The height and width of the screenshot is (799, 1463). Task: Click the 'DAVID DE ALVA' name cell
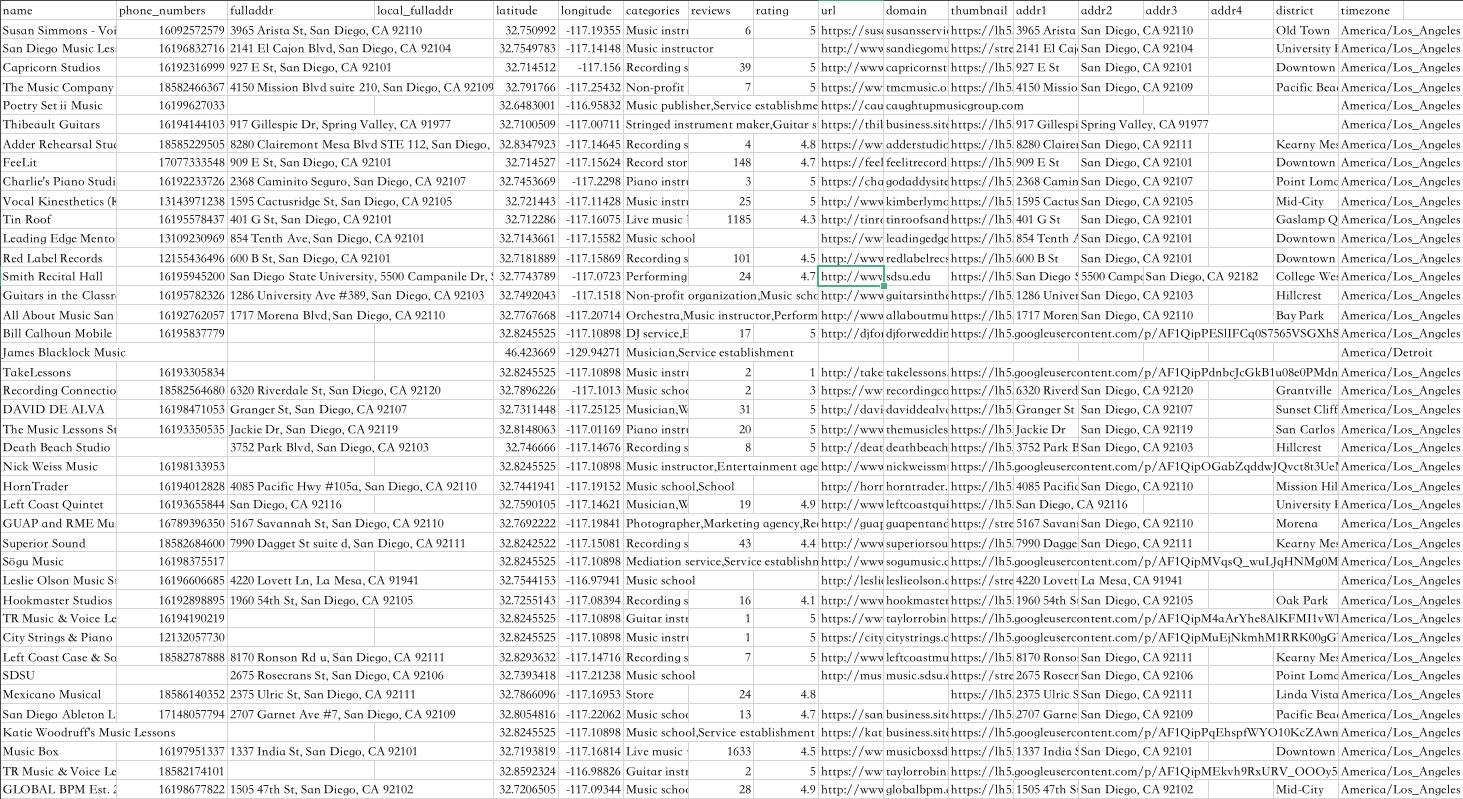point(58,409)
